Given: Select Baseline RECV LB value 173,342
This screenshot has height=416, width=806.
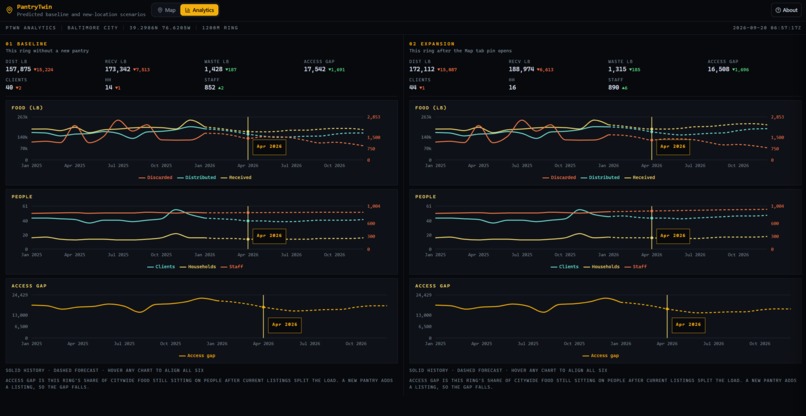Looking at the screenshot, I should pos(118,69).
